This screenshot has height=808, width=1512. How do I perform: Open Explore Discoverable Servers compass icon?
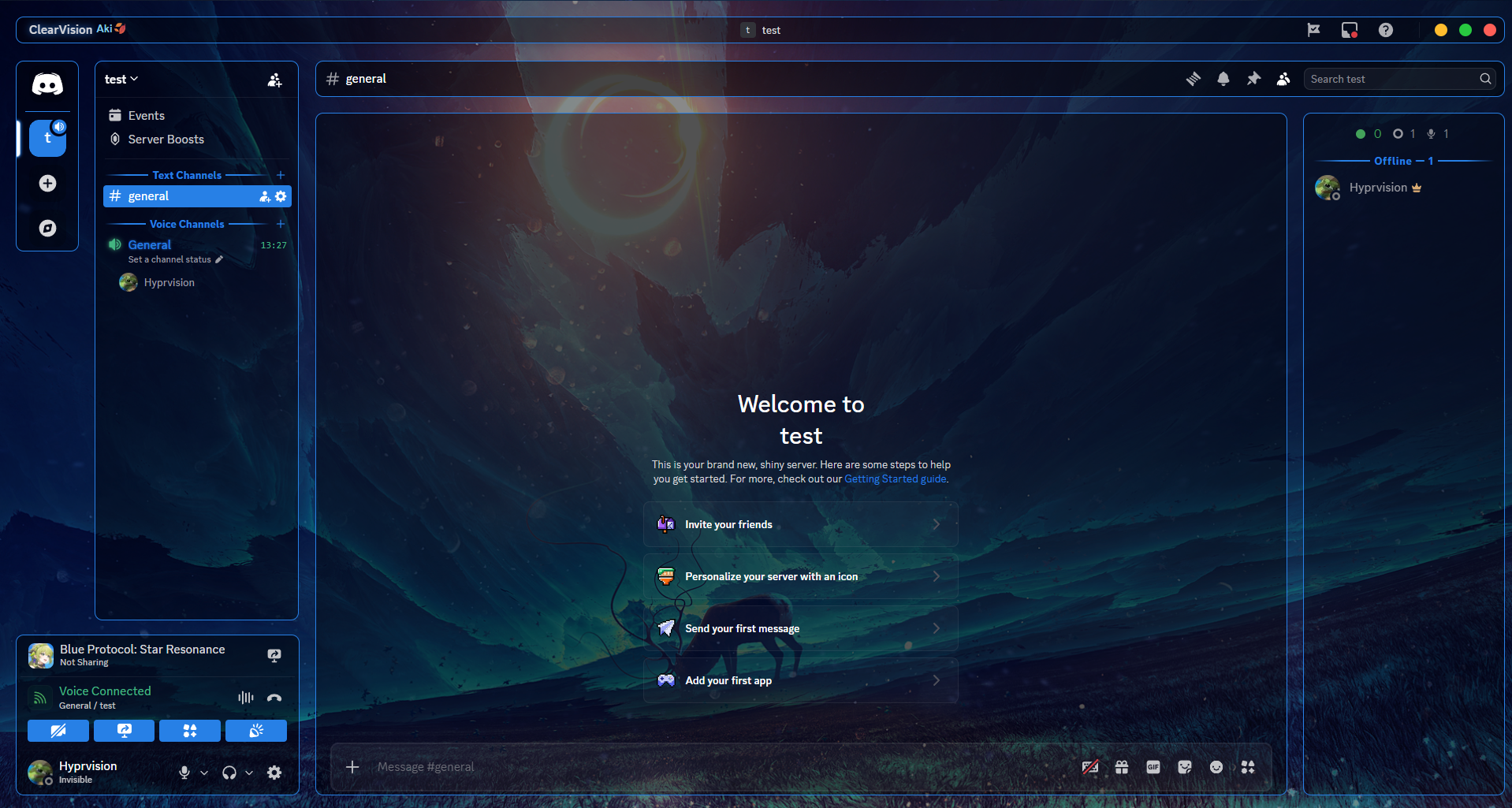click(x=47, y=228)
